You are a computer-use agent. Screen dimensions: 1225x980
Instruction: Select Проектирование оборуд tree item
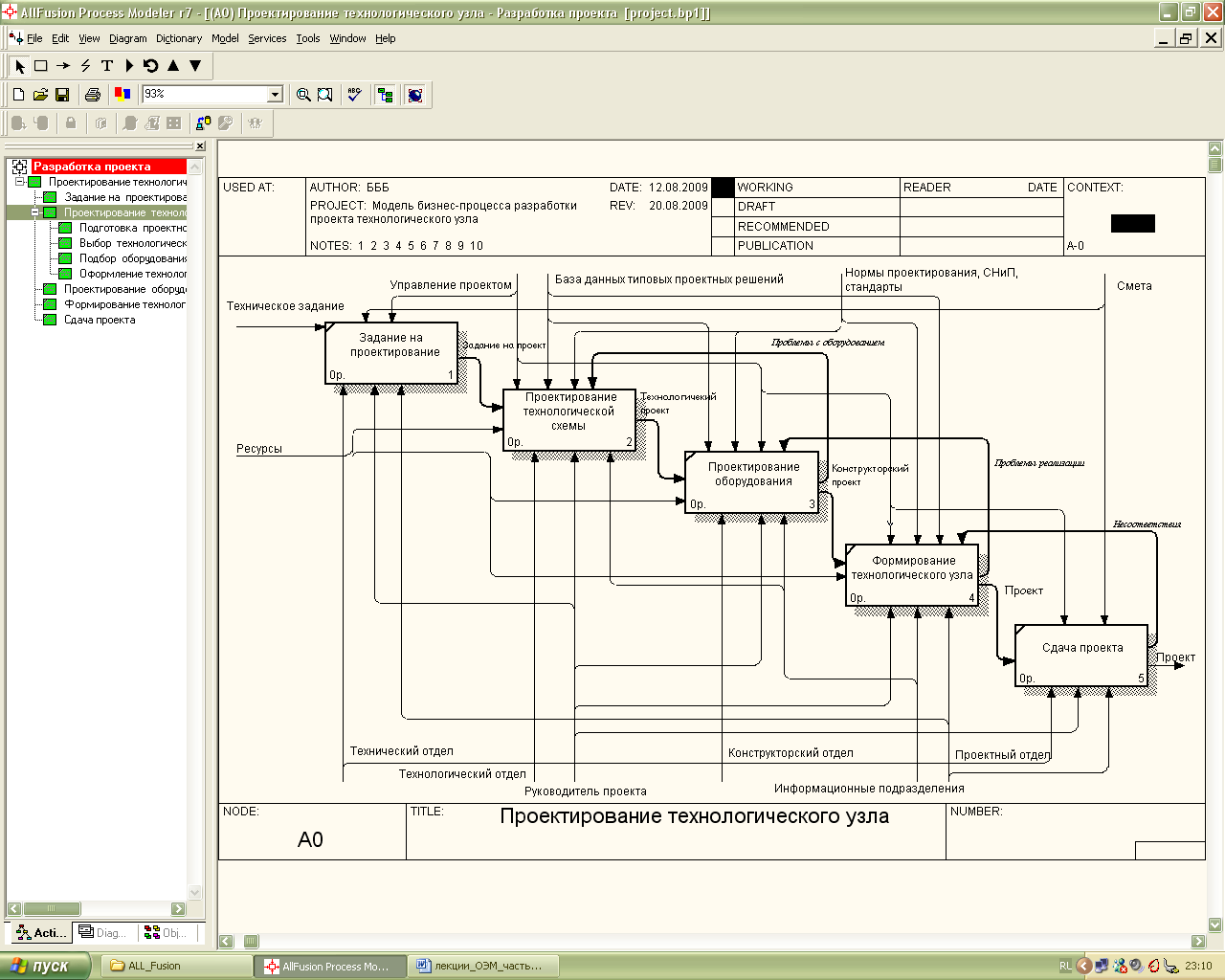pos(125,289)
